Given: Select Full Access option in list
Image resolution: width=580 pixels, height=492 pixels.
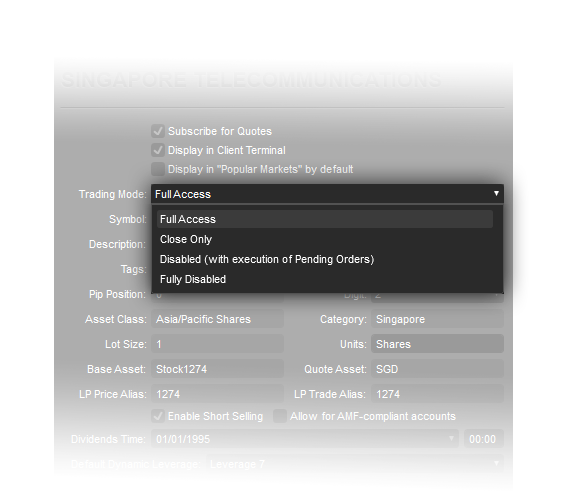Looking at the screenshot, I should tap(325, 219).
